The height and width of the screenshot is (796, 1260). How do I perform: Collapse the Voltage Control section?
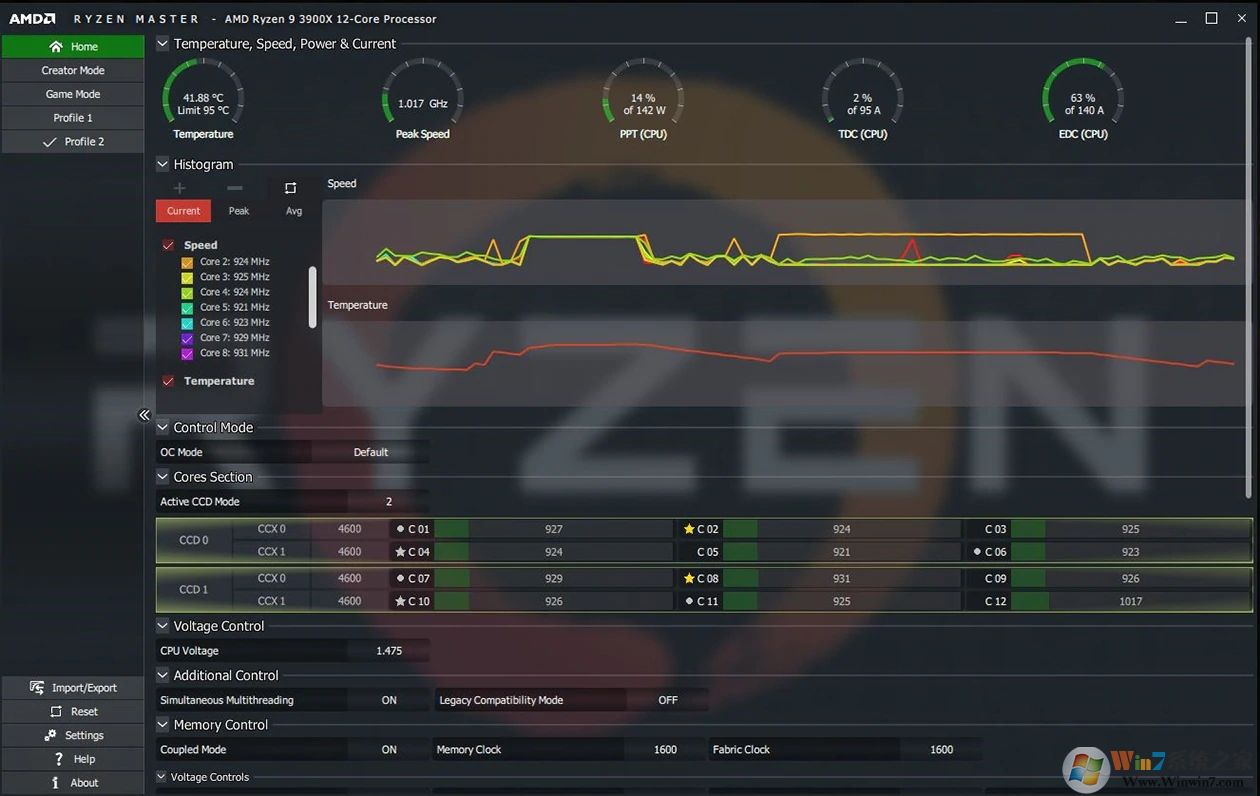(x=161, y=626)
